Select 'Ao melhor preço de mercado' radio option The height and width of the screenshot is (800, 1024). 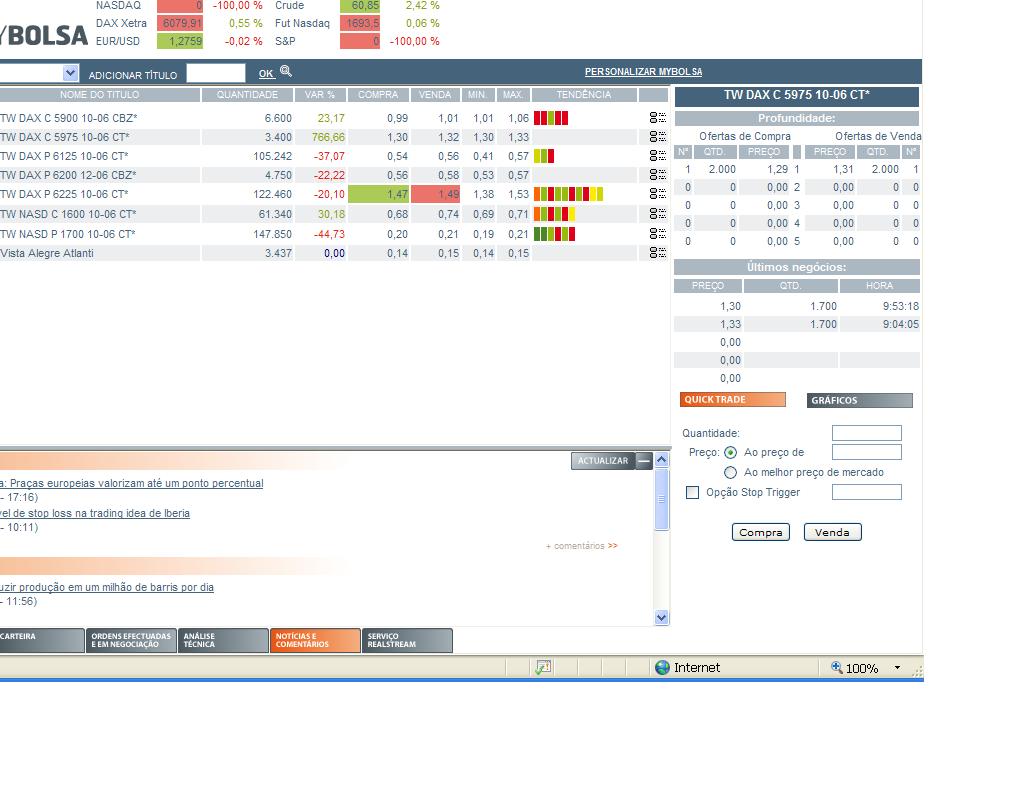click(731, 472)
